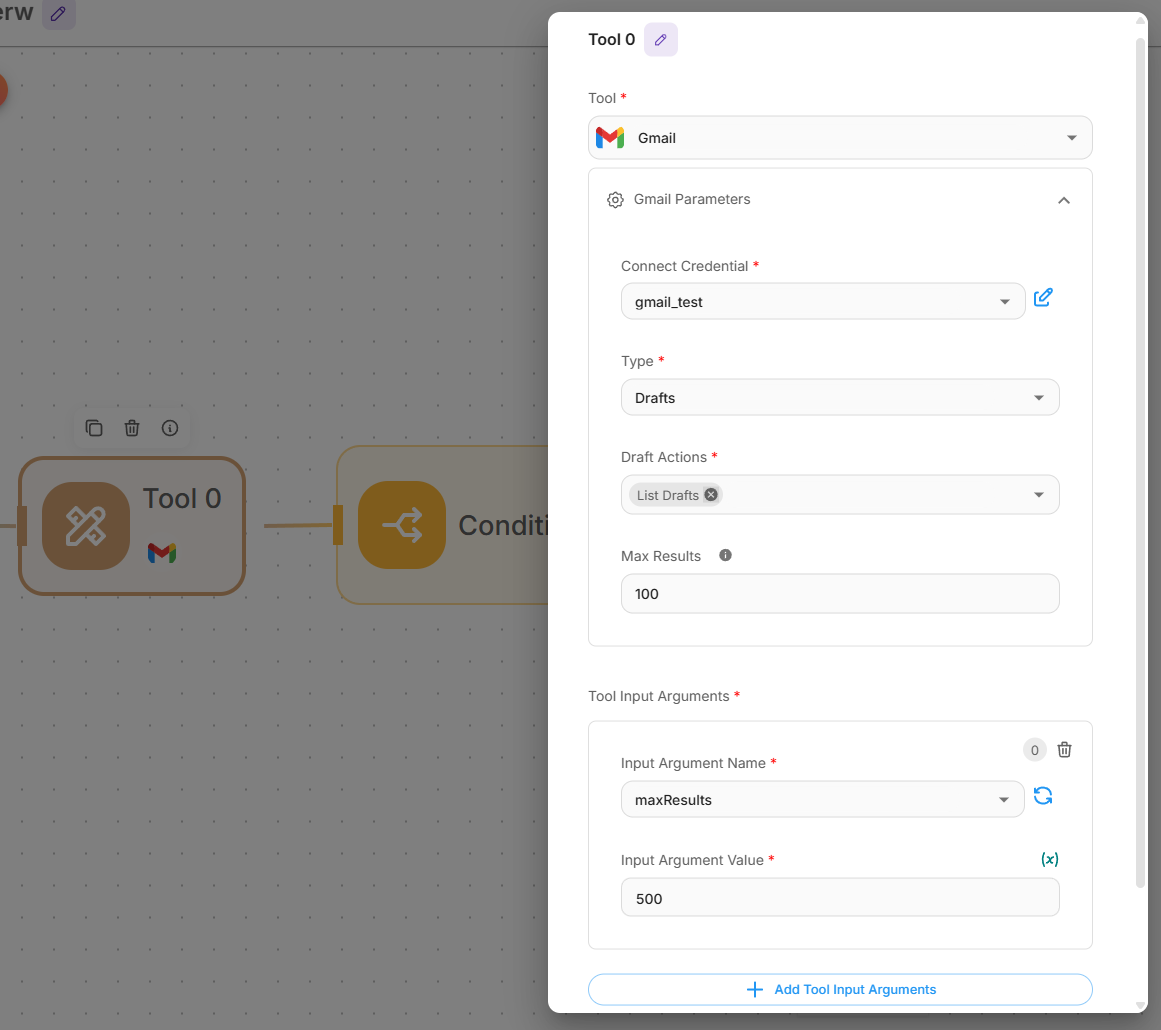Click the edit pencil next to flow name
Viewport: 1161px width, 1030px height.
click(x=59, y=14)
